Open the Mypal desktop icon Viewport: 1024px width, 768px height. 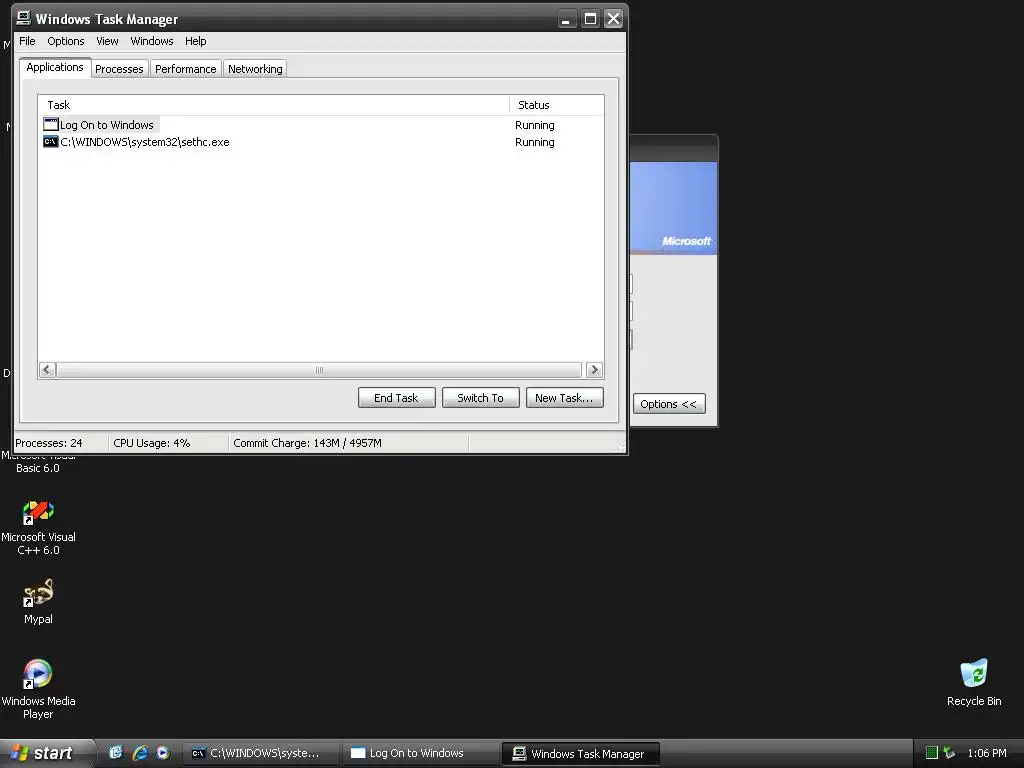[x=38, y=602]
